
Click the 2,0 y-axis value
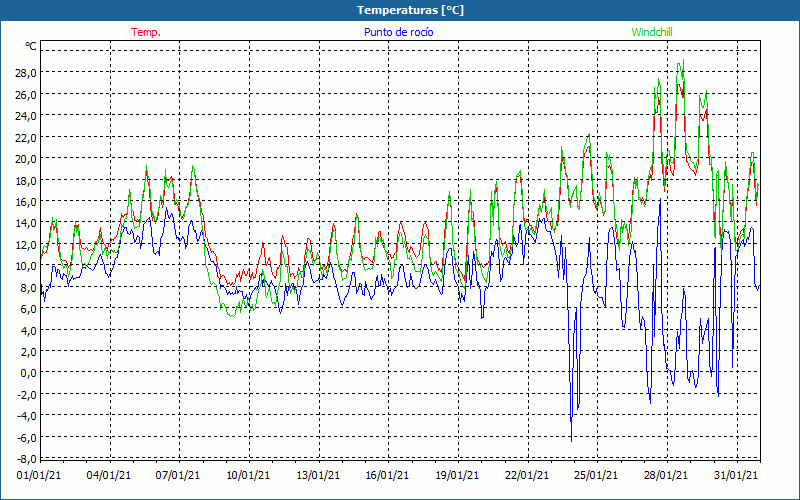28,352
